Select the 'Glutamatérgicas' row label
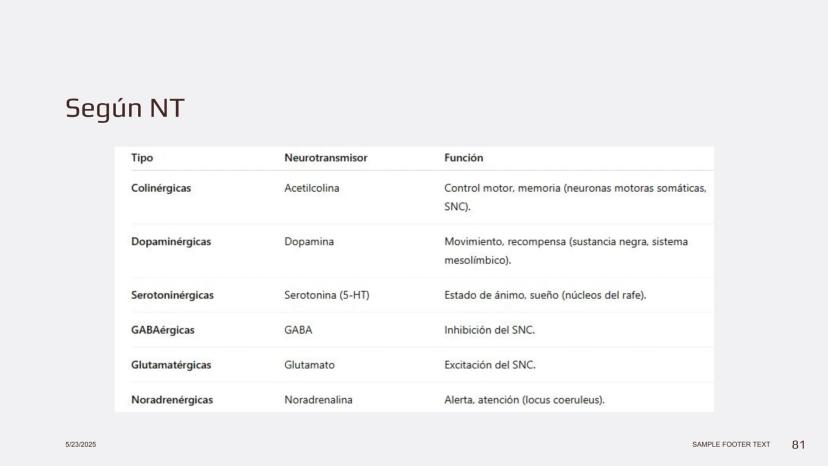The width and height of the screenshot is (828, 466). click(x=171, y=365)
